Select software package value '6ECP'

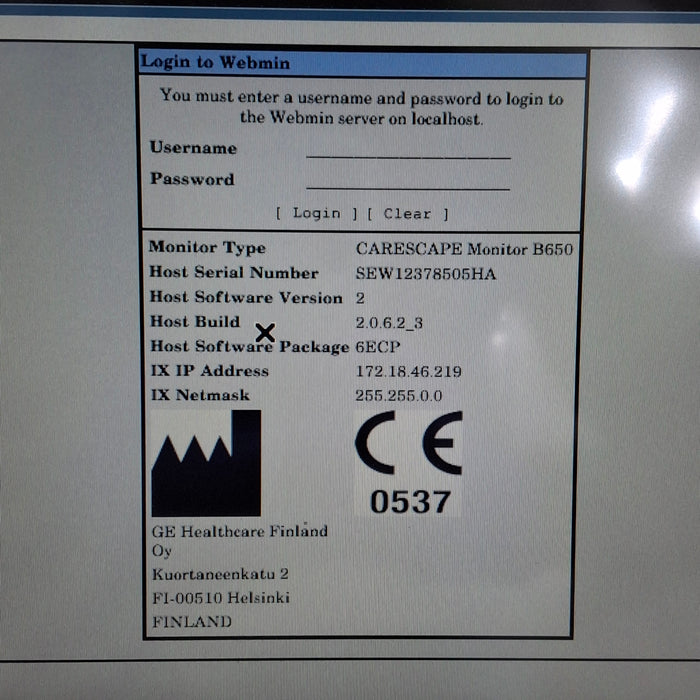pyautogui.click(x=378, y=347)
